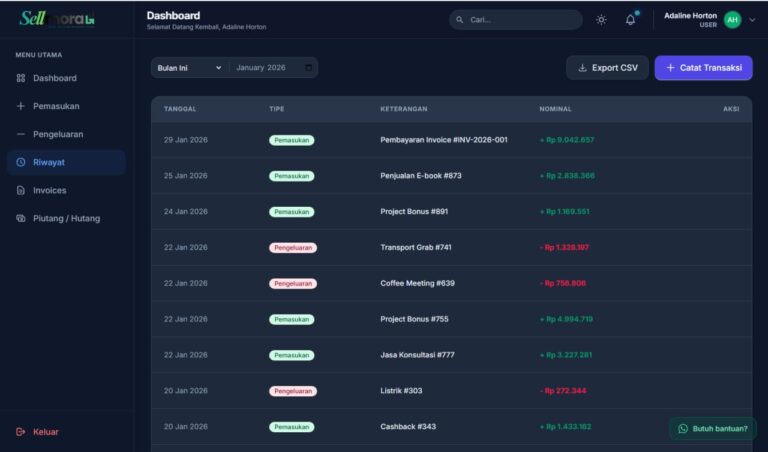
Task: Open the Pemasukan menu item
Action: pos(56,106)
